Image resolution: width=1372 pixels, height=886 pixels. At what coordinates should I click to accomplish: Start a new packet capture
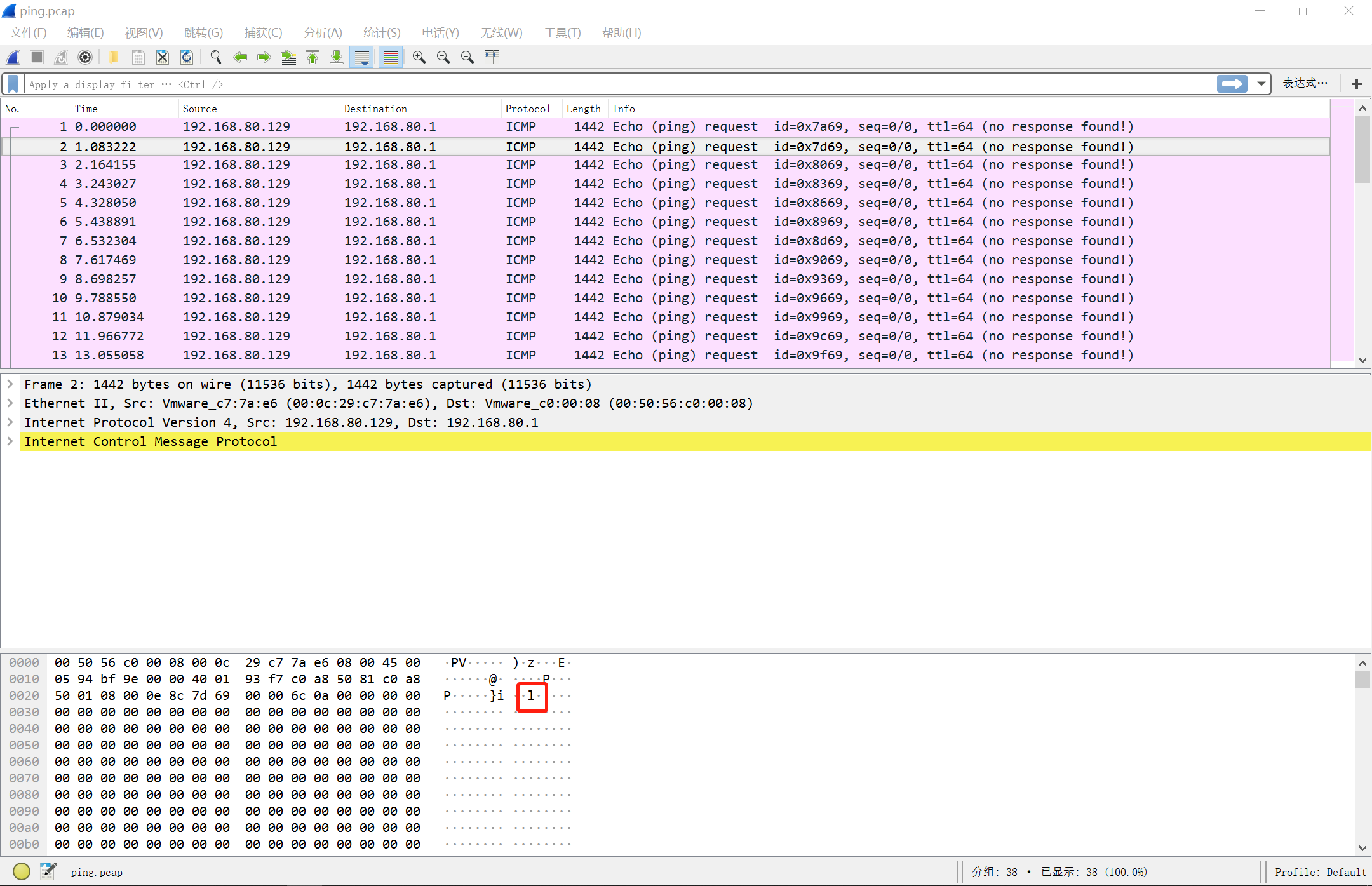pyautogui.click(x=13, y=57)
